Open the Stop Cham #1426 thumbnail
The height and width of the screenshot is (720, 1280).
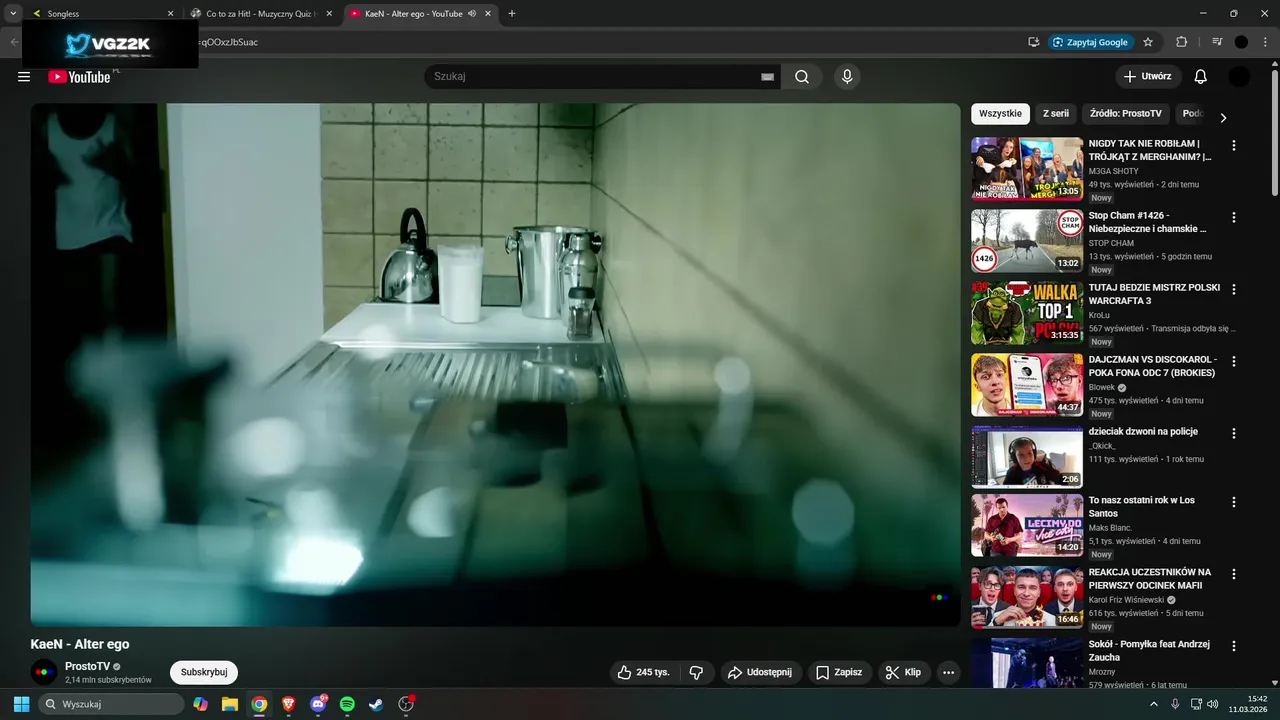1027,241
